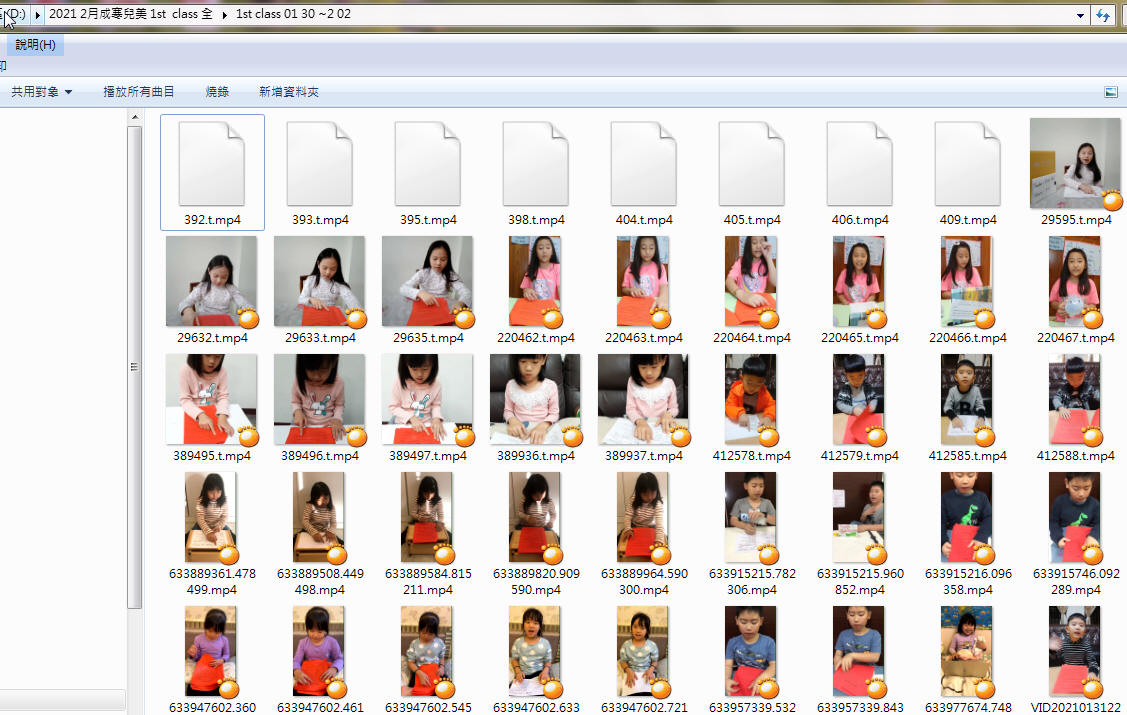Expand the address bar history dropdown arrow
Image resolution: width=1127 pixels, height=715 pixels.
point(1080,15)
